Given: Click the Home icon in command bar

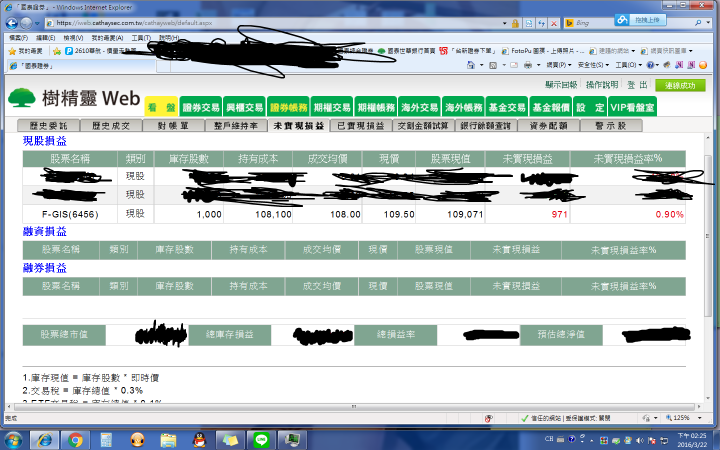Looking at the screenshot, I should point(471,65).
